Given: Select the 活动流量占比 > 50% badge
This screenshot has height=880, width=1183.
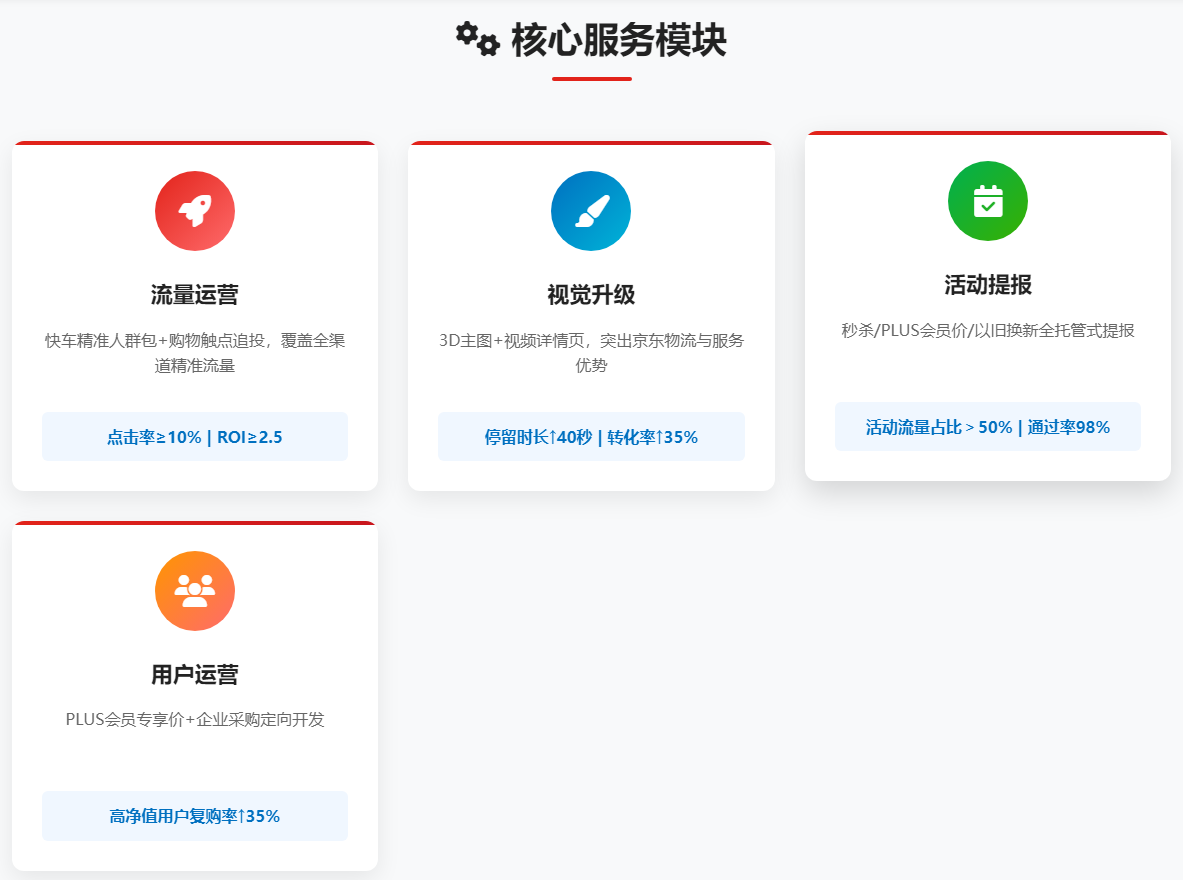Looking at the screenshot, I should 987,427.
